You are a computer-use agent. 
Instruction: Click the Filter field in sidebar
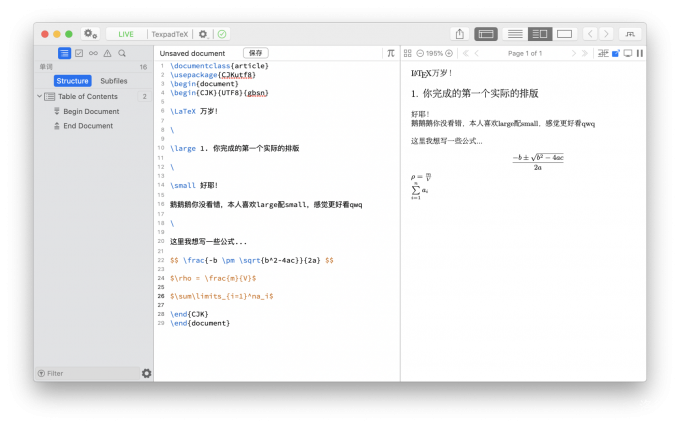[87, 373]
